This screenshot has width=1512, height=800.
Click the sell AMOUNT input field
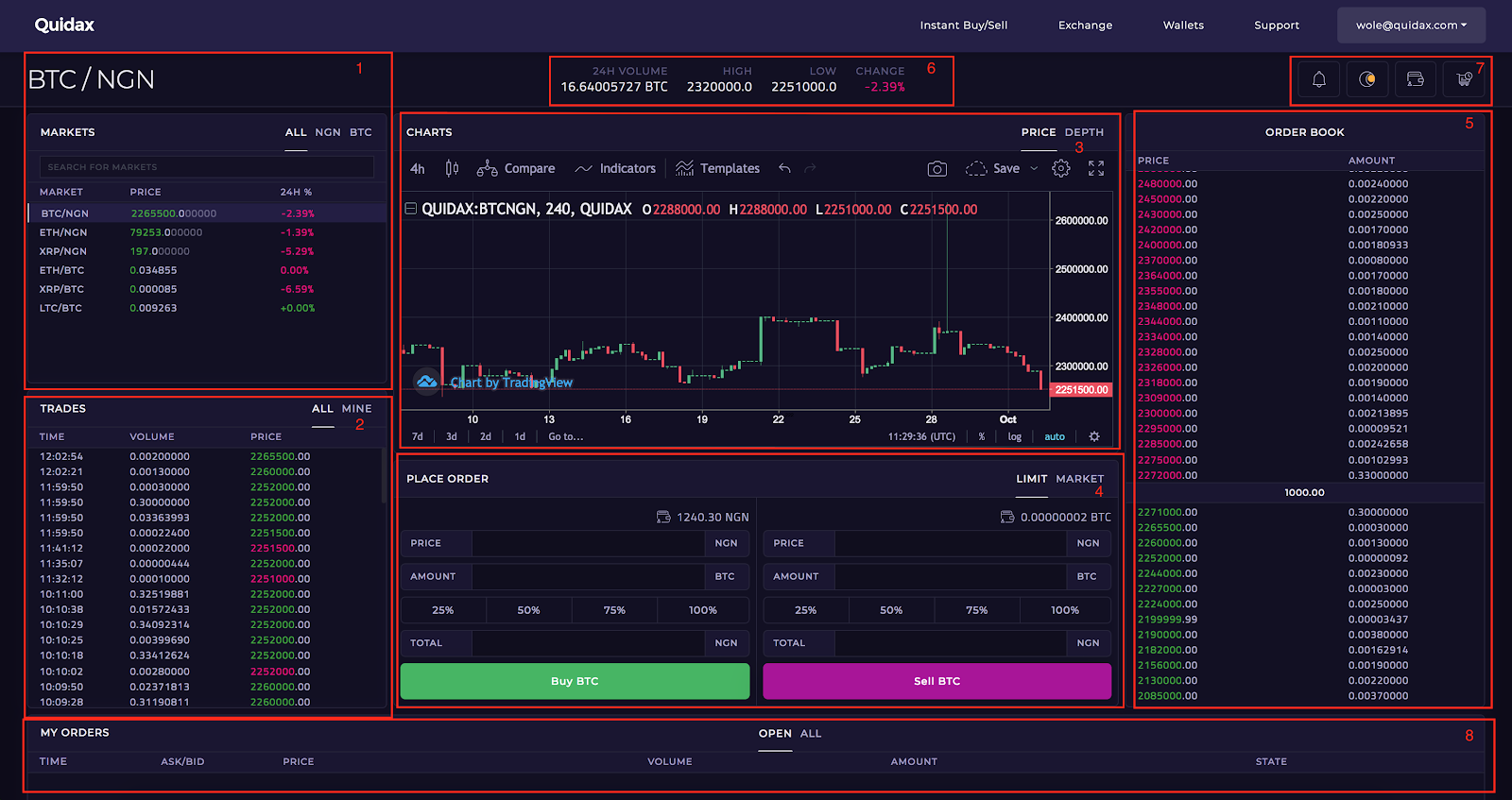coord(950,576)
